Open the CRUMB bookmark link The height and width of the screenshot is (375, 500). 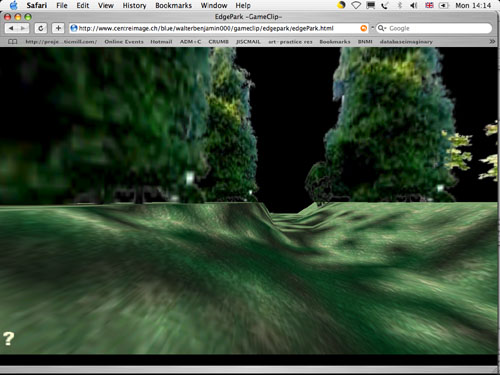pyautogui.click(x=218, y=42)
